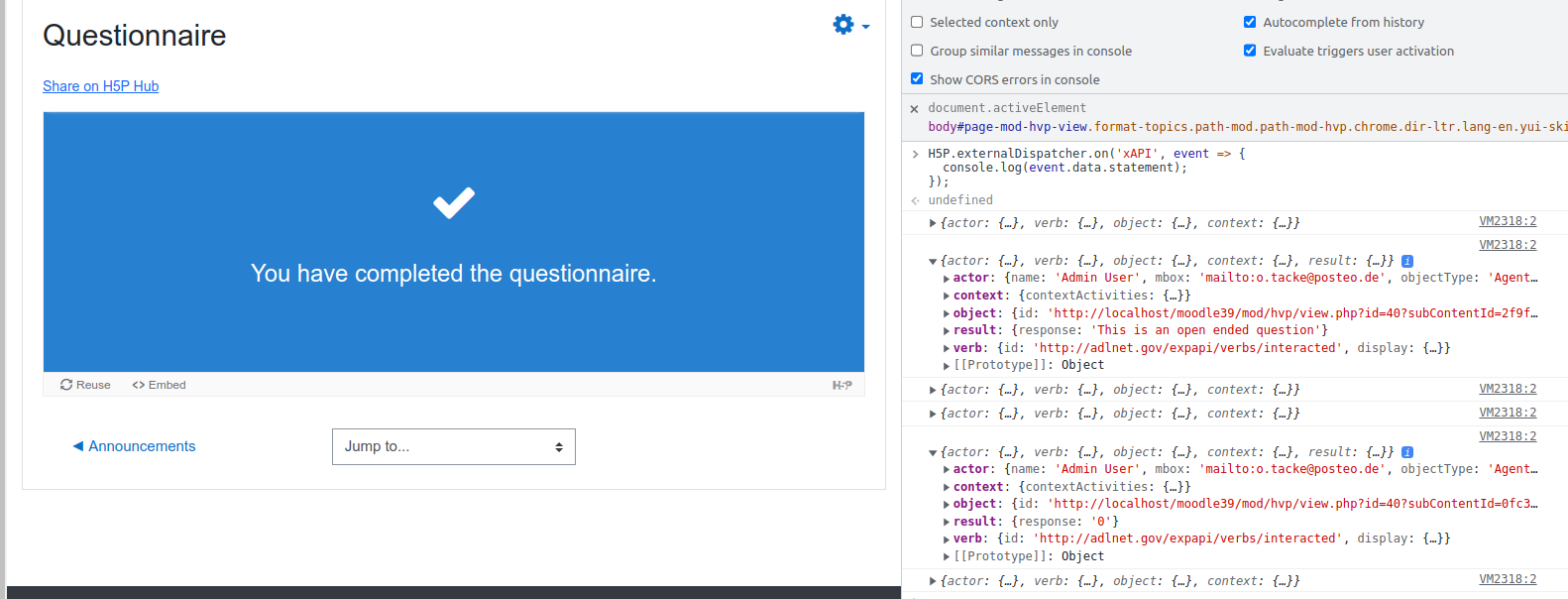Expand result with 'This is an open ended question'
1568x599 pixels.
tap(947, 331)
